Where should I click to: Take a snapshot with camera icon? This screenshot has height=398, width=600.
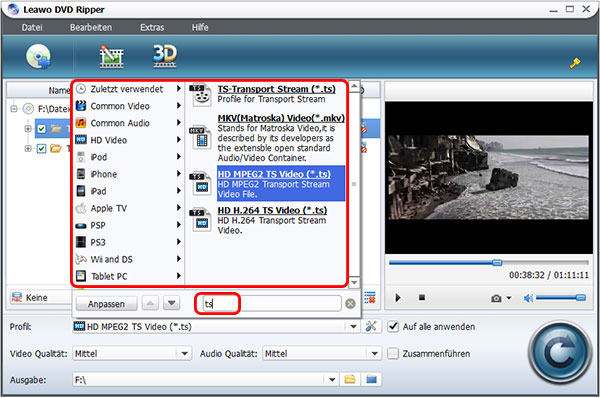[x=496, y=298]
